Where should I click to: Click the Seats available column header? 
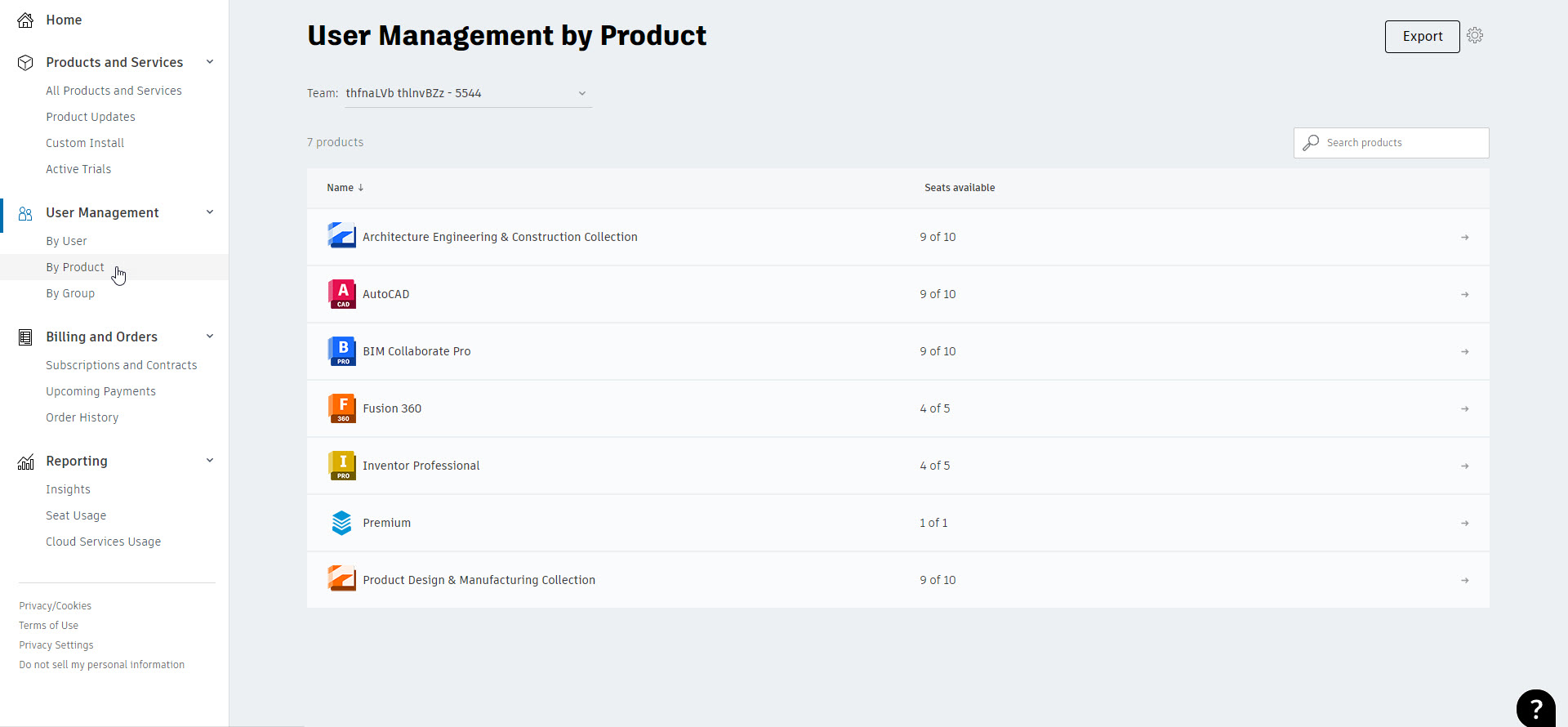tap(960, 188)
